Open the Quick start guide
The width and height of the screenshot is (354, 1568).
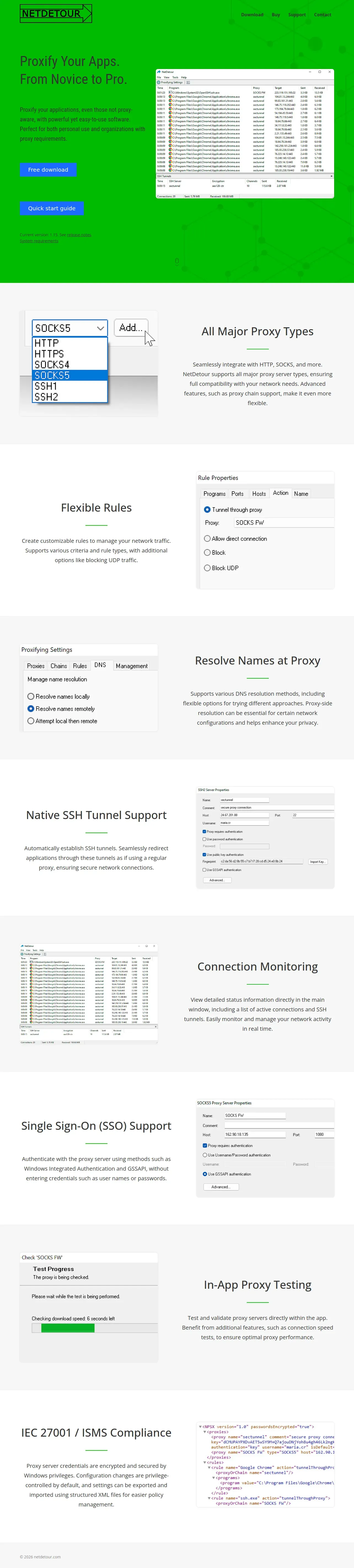(52, 208)
